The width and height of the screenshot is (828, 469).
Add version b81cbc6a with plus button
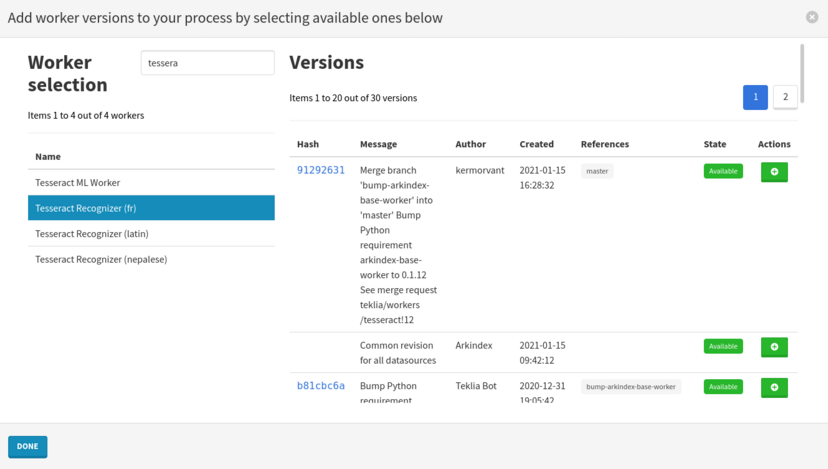774,387
